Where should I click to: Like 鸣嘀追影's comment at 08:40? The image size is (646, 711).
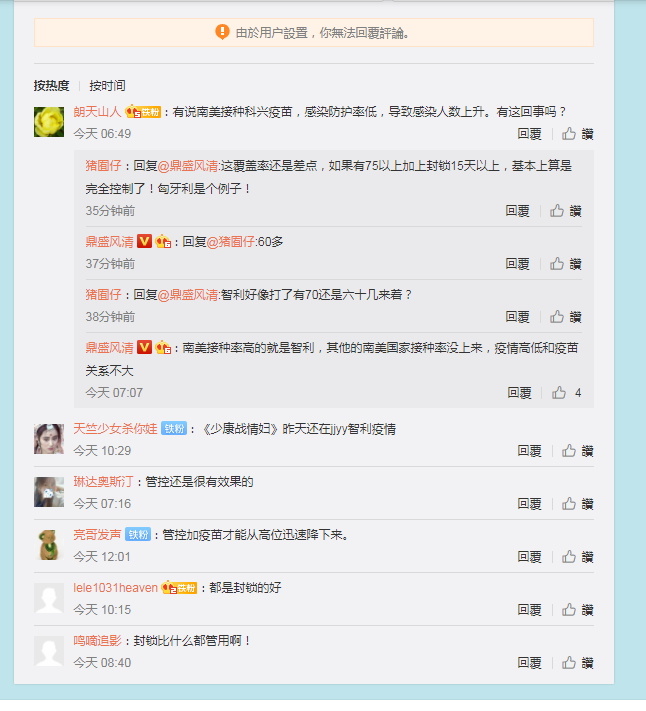pos(578,663)
